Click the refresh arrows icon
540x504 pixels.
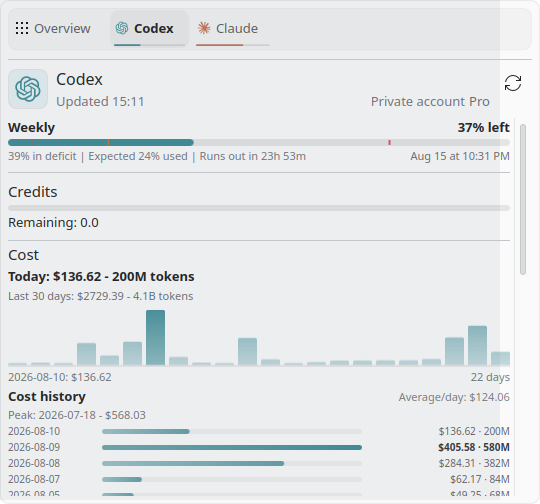point(513,83)
